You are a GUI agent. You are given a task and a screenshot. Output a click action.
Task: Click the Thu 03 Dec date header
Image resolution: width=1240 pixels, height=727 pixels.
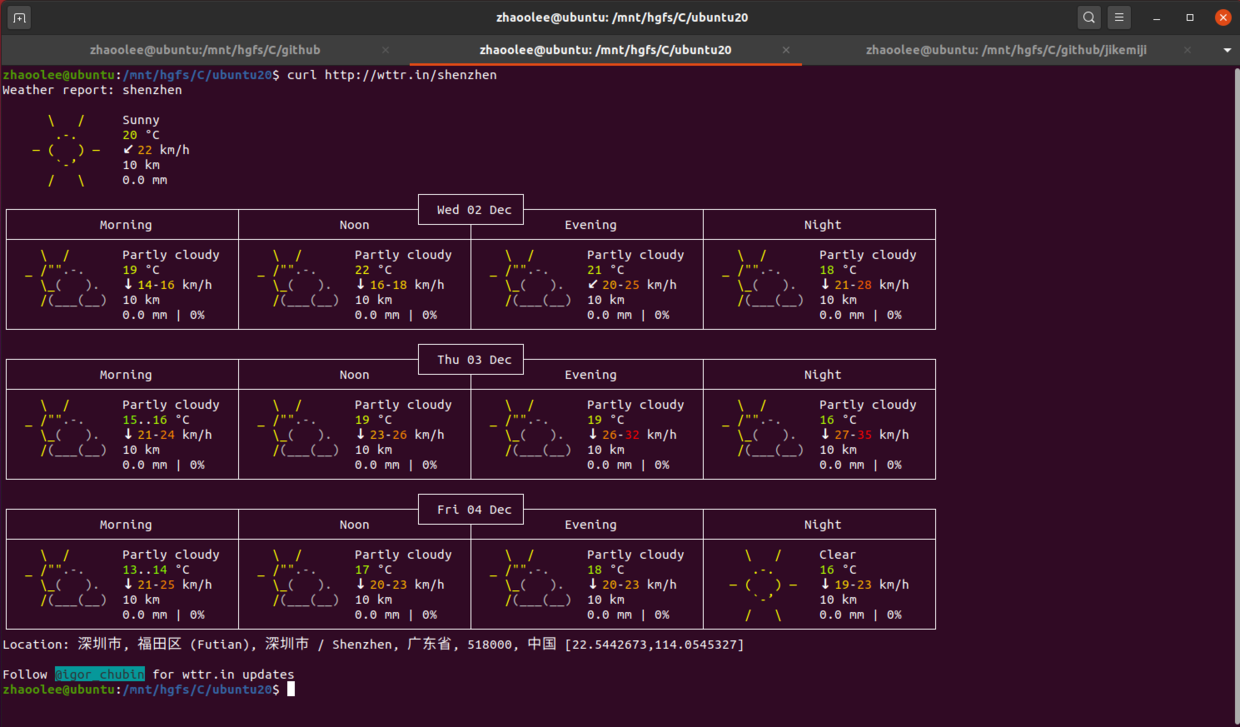pyautogui.click(x=473, y=360)
